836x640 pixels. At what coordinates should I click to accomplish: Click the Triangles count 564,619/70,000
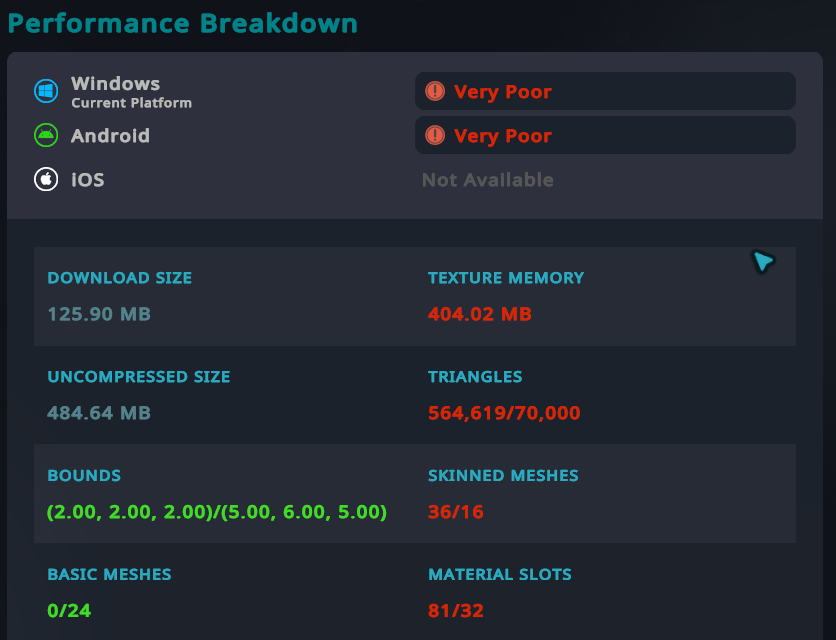tap(504, 413)
